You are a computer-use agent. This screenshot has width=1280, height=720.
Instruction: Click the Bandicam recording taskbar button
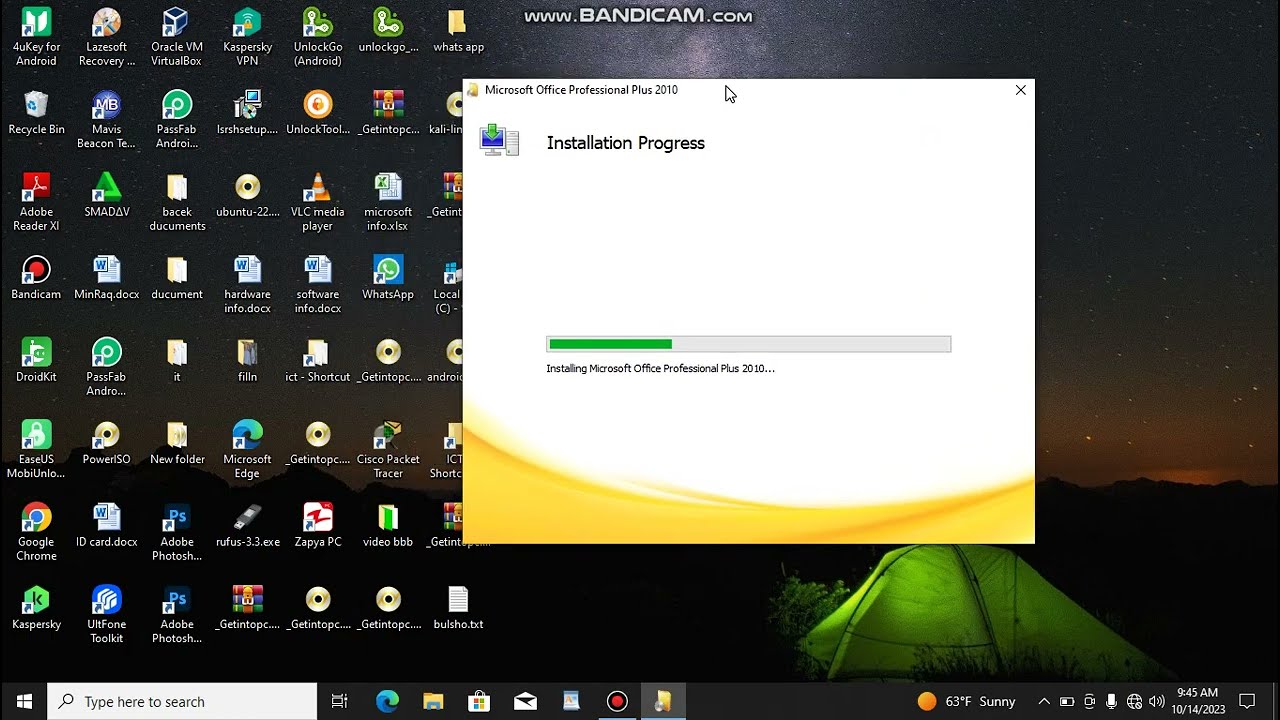coord(617,701)
